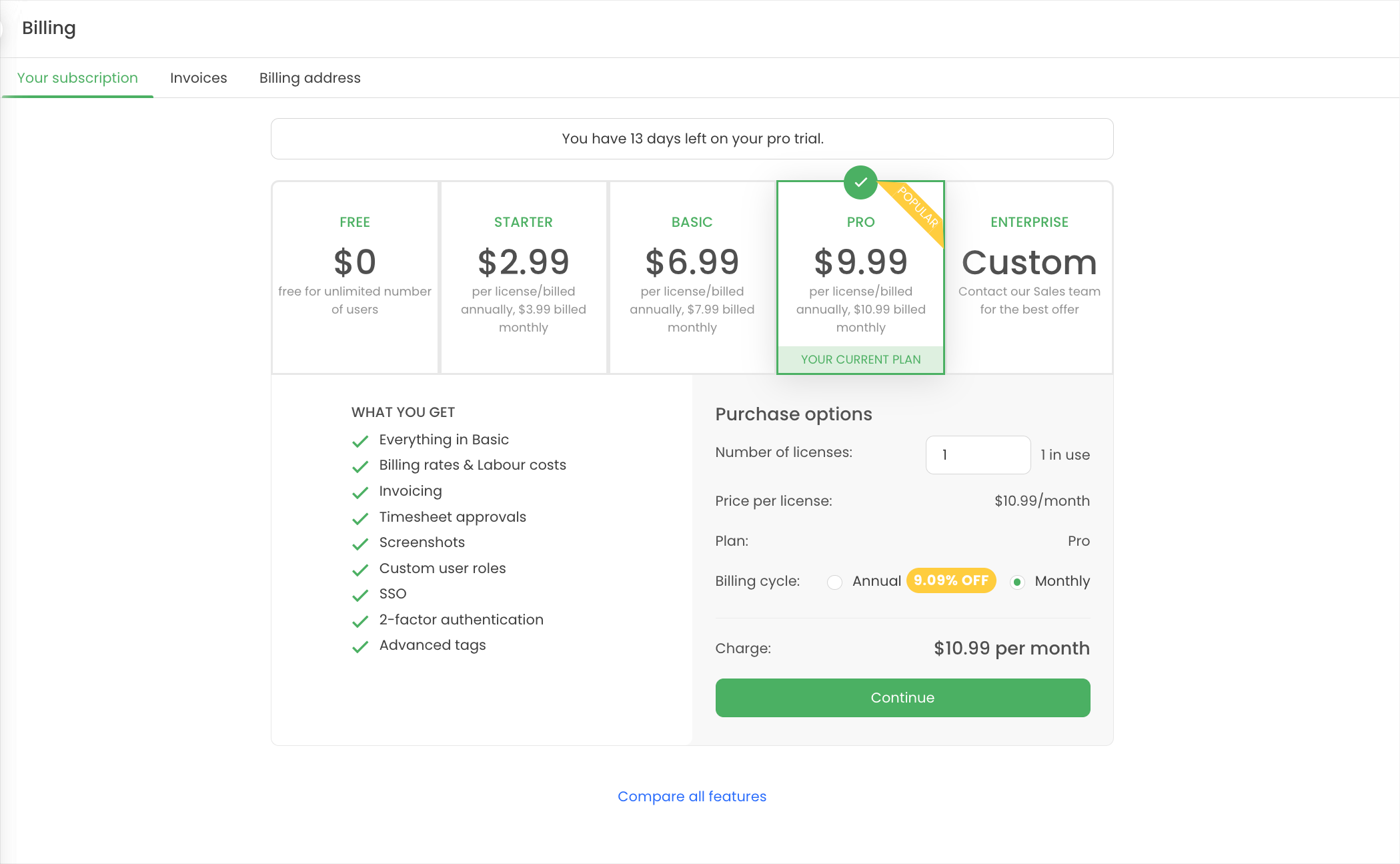This screenshot has width=1400, height=864.
Task: Click the checkmark next to SSO
Action: (360, 596)
